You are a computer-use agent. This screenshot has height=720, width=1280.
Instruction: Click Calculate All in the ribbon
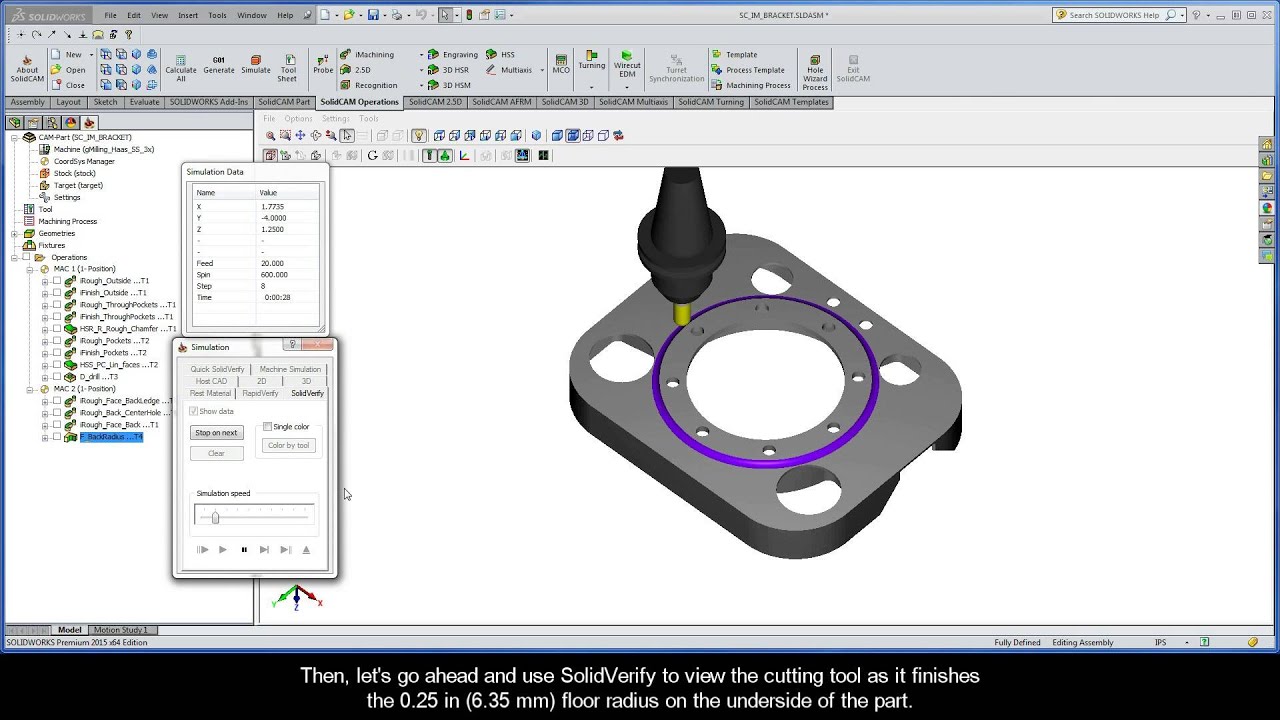(x=181, y=68)
